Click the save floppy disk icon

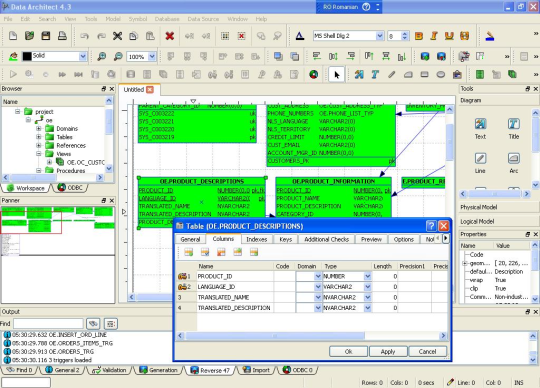(x=46, y=35)
